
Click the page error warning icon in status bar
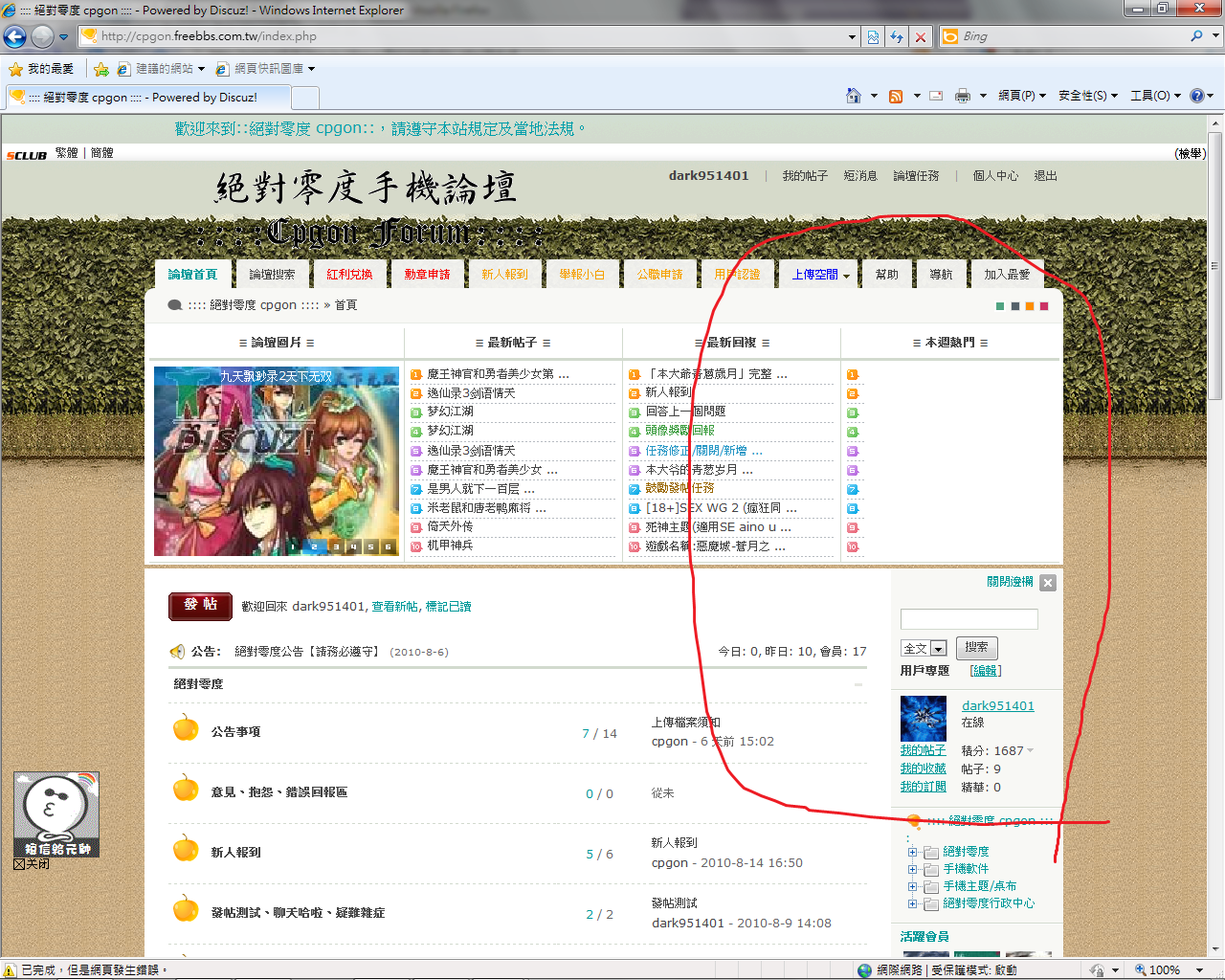point(10,969)
